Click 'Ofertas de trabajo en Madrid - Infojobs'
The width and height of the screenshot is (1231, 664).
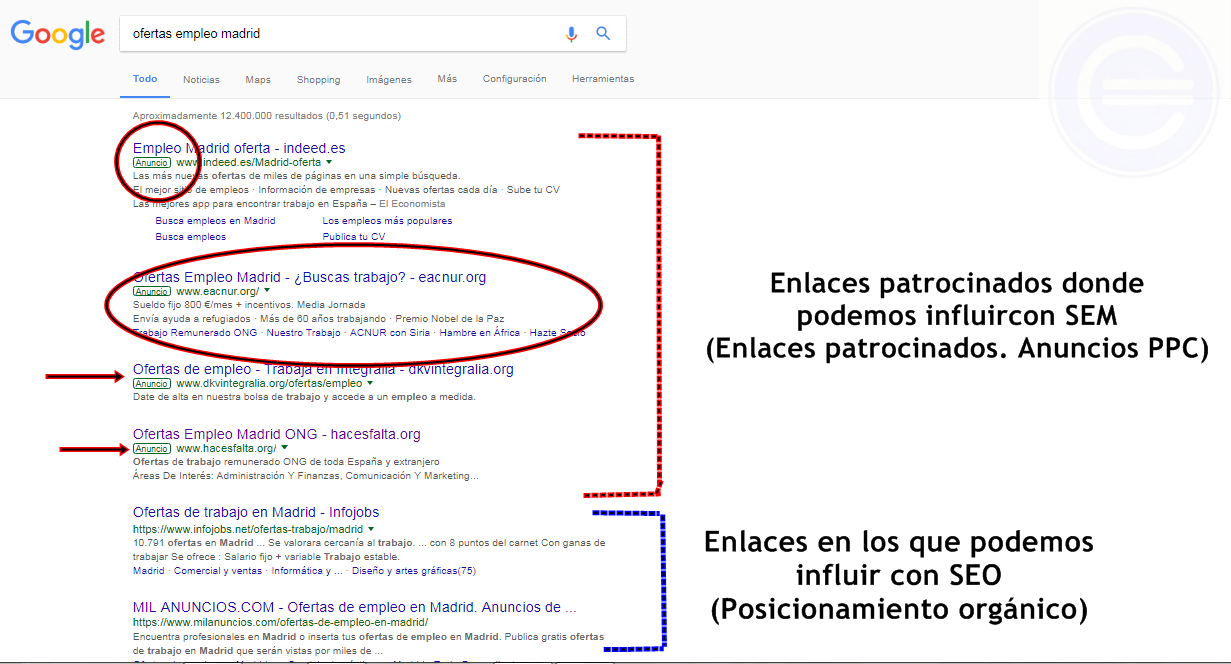tap(255, 512)
